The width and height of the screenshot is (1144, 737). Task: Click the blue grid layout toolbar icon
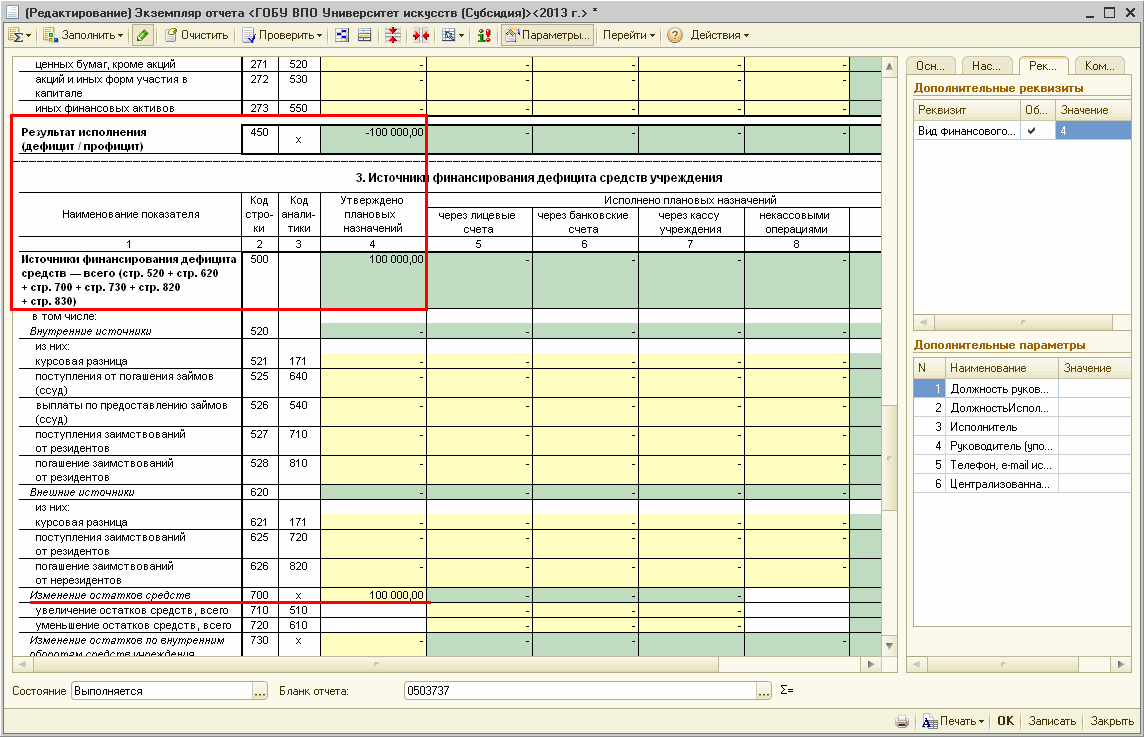tap(342, 35)
